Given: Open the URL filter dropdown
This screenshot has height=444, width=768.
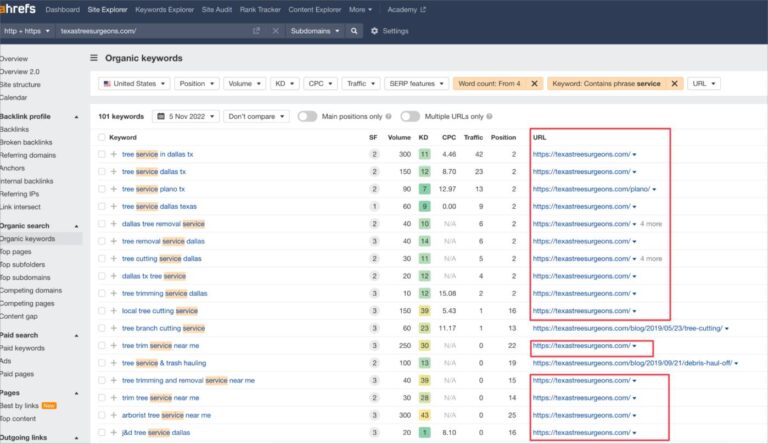Looking at the screenshot, I should [x=703, y=84].
